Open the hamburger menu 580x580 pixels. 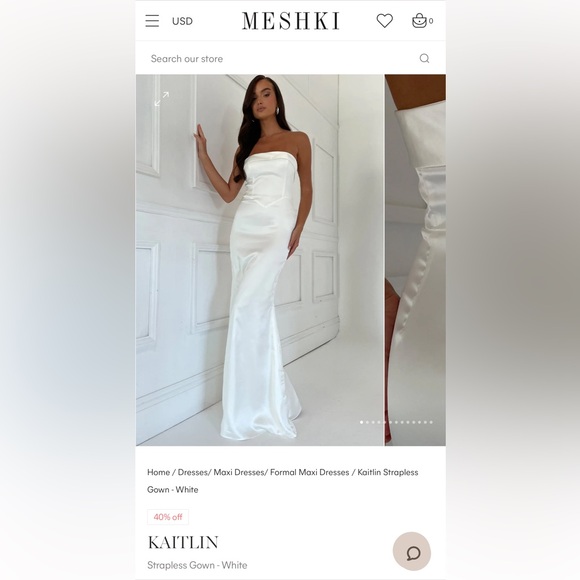tap(152, 21)
